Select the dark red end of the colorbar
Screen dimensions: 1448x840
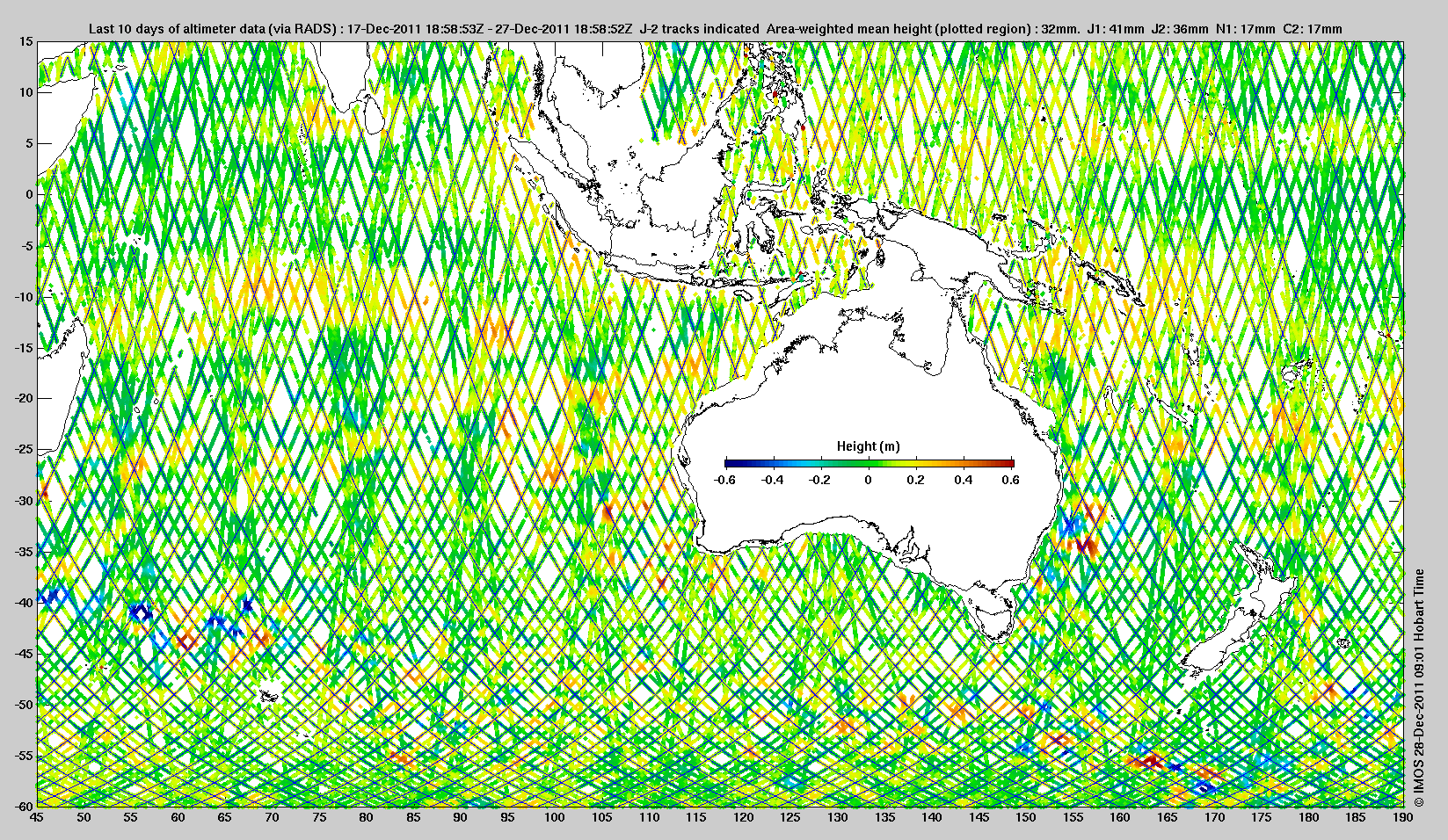(x=1009, y=463)
